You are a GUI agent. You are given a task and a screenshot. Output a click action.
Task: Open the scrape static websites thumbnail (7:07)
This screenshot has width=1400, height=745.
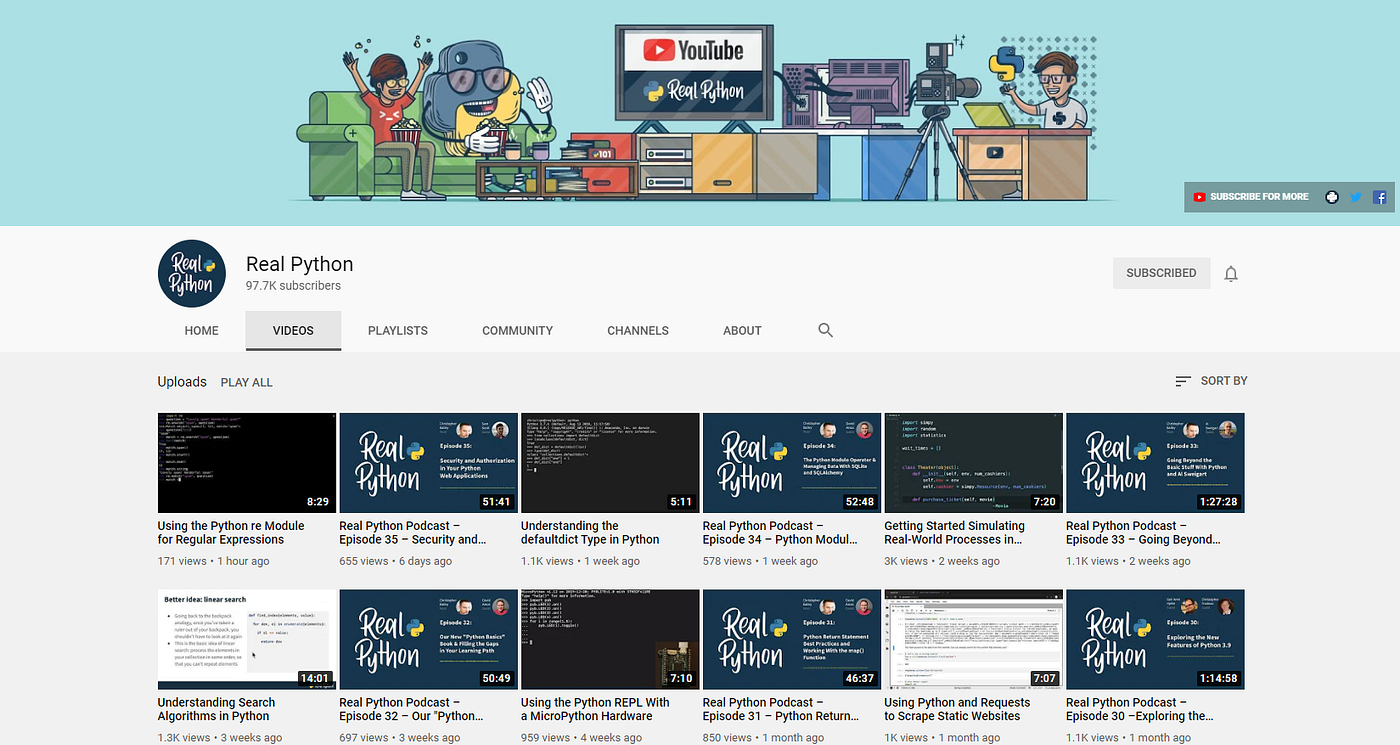click(x=974, y=639)
